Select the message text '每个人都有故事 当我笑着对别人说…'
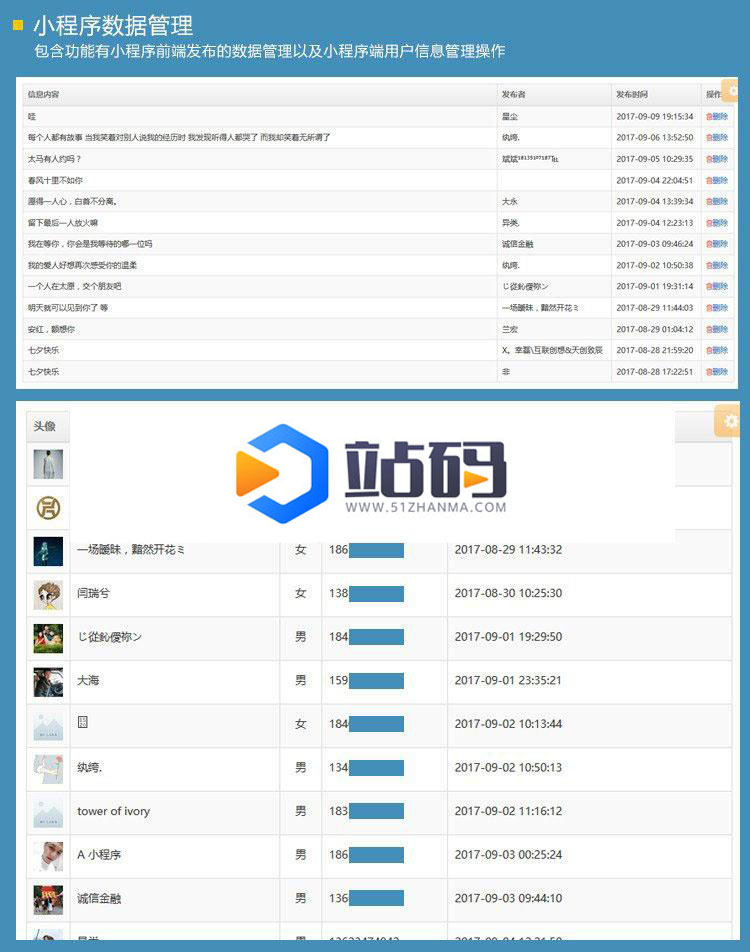The image size is (750, 952). tap(179, 138)
